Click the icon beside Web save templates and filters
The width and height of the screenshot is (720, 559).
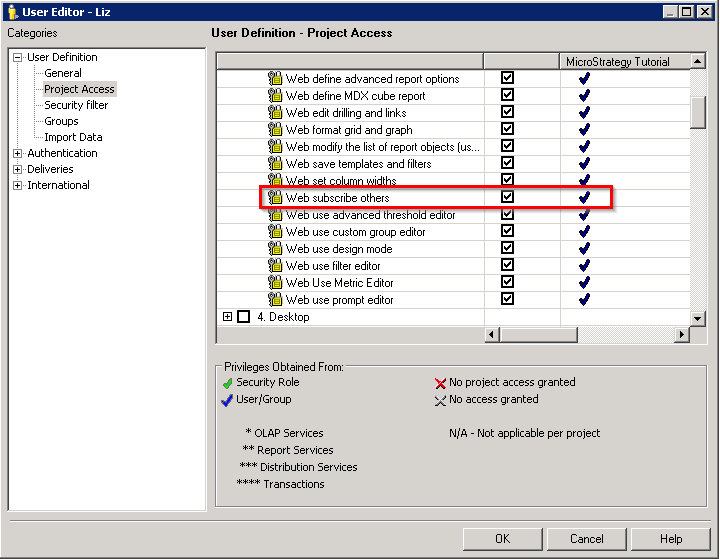275,164
